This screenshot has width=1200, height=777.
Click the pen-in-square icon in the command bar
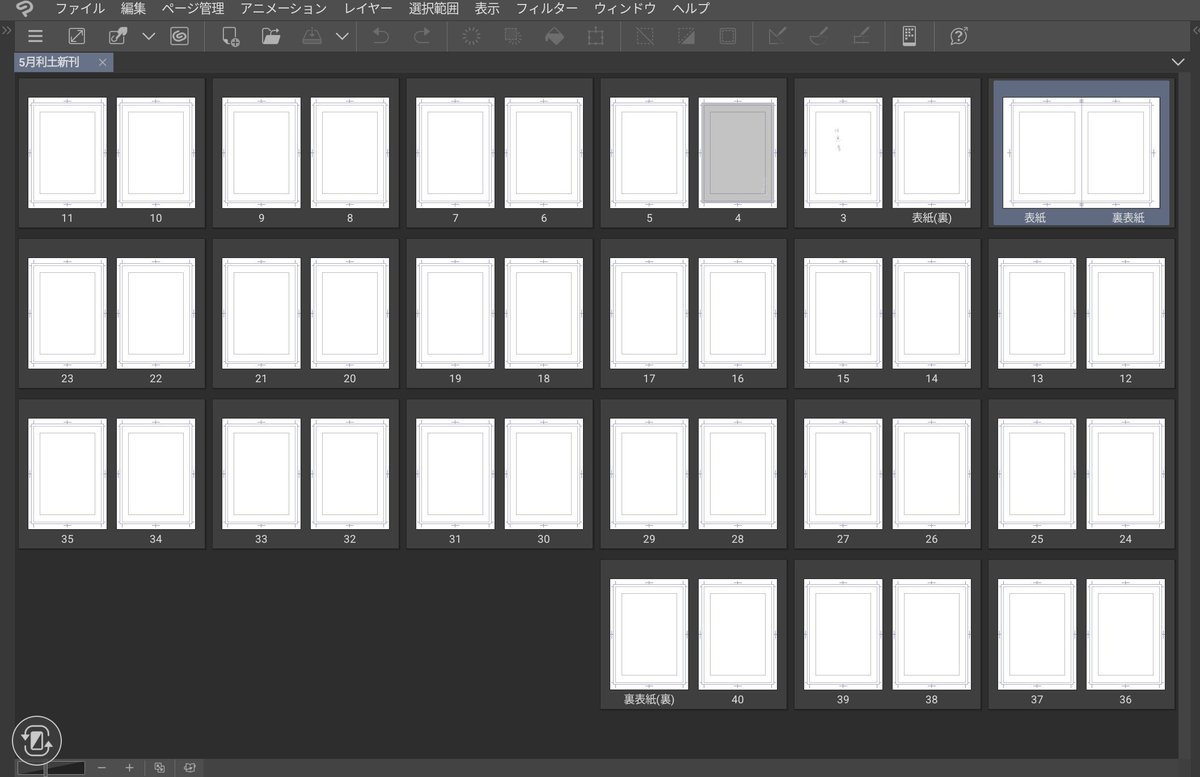point(118,36)
